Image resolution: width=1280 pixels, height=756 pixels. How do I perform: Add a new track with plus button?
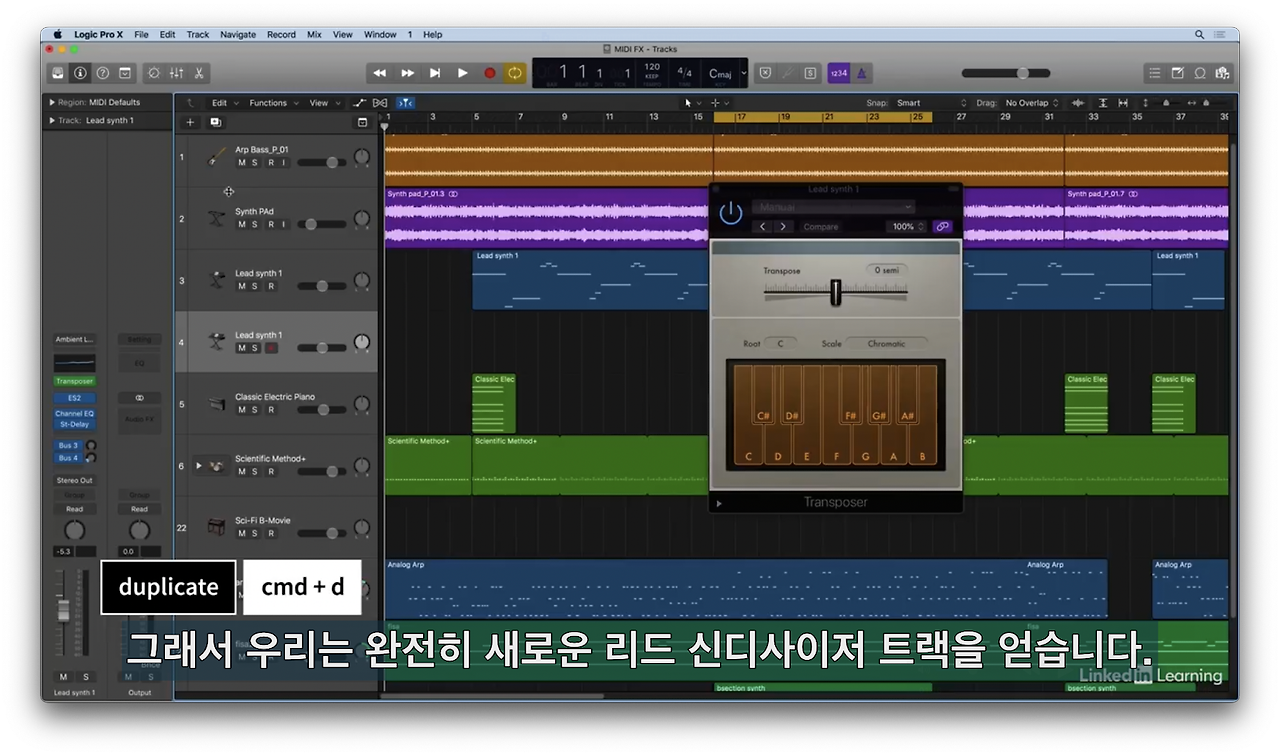click(x=190, y=122)
